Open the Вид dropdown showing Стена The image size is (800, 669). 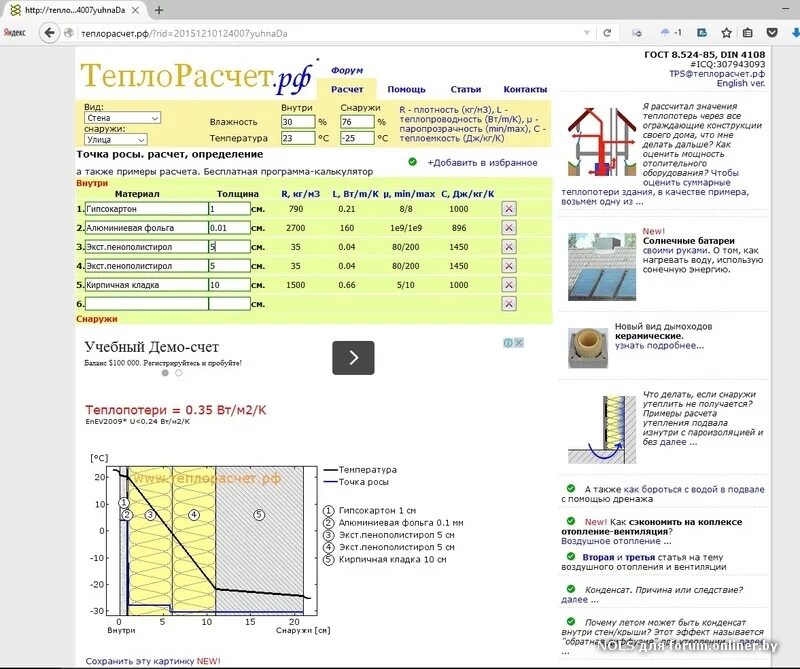tap(122, 118)
